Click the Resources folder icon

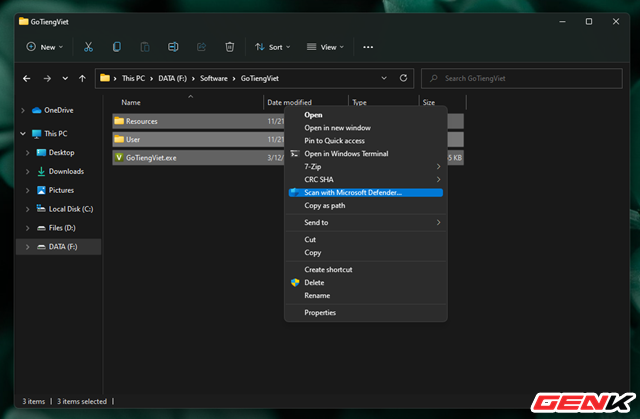click(119, 121)
